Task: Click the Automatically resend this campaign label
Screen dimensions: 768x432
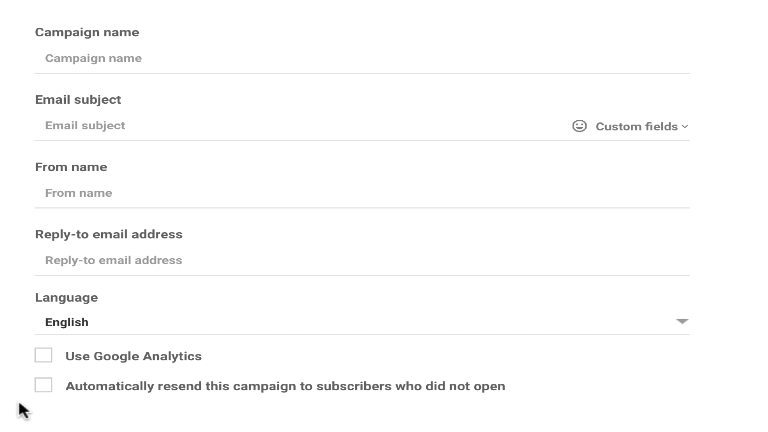Action: [x=285, y=386]
